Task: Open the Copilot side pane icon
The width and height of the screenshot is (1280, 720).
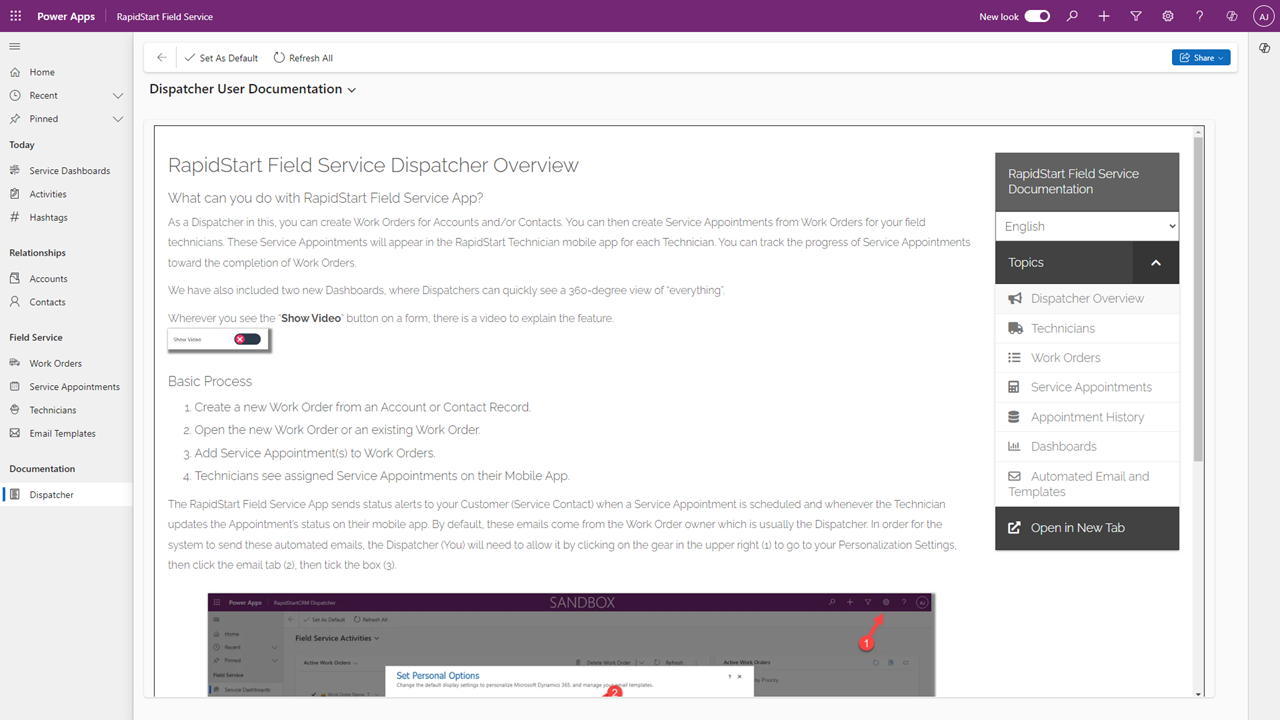Action: (x=1264, y=48)
